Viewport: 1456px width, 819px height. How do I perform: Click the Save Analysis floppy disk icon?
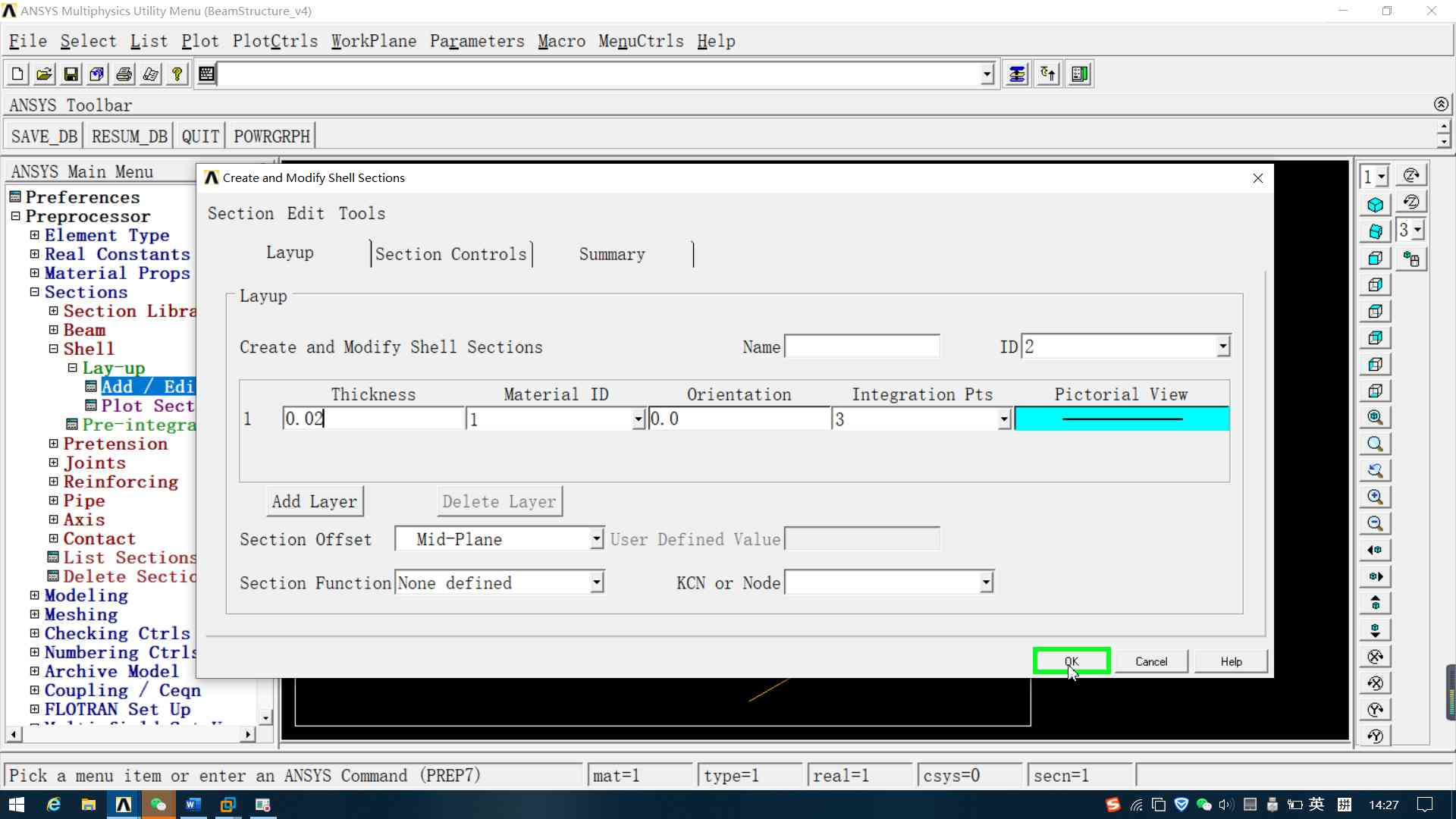[x=71, y=74]
